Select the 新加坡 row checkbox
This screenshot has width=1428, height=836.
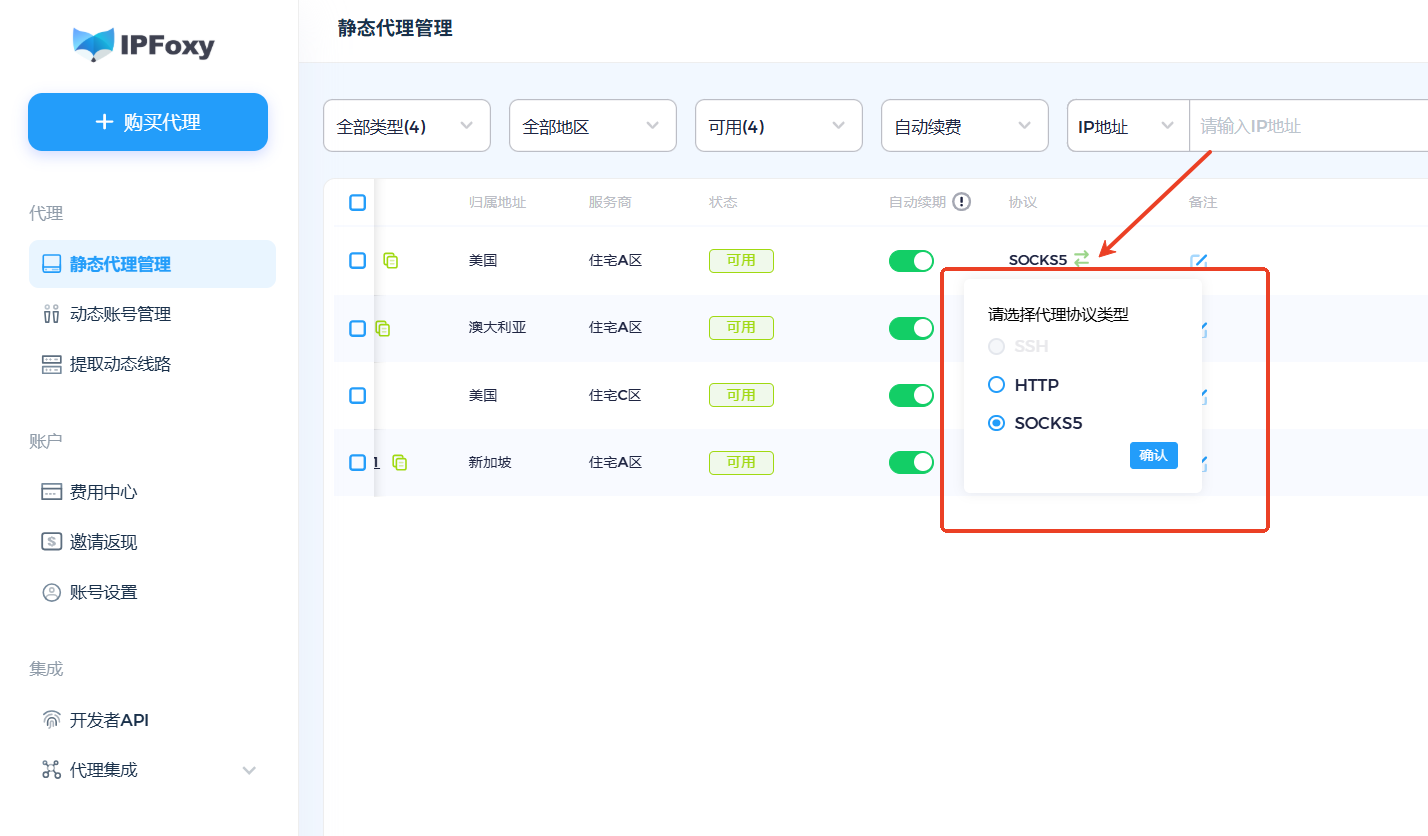[357, 462]
